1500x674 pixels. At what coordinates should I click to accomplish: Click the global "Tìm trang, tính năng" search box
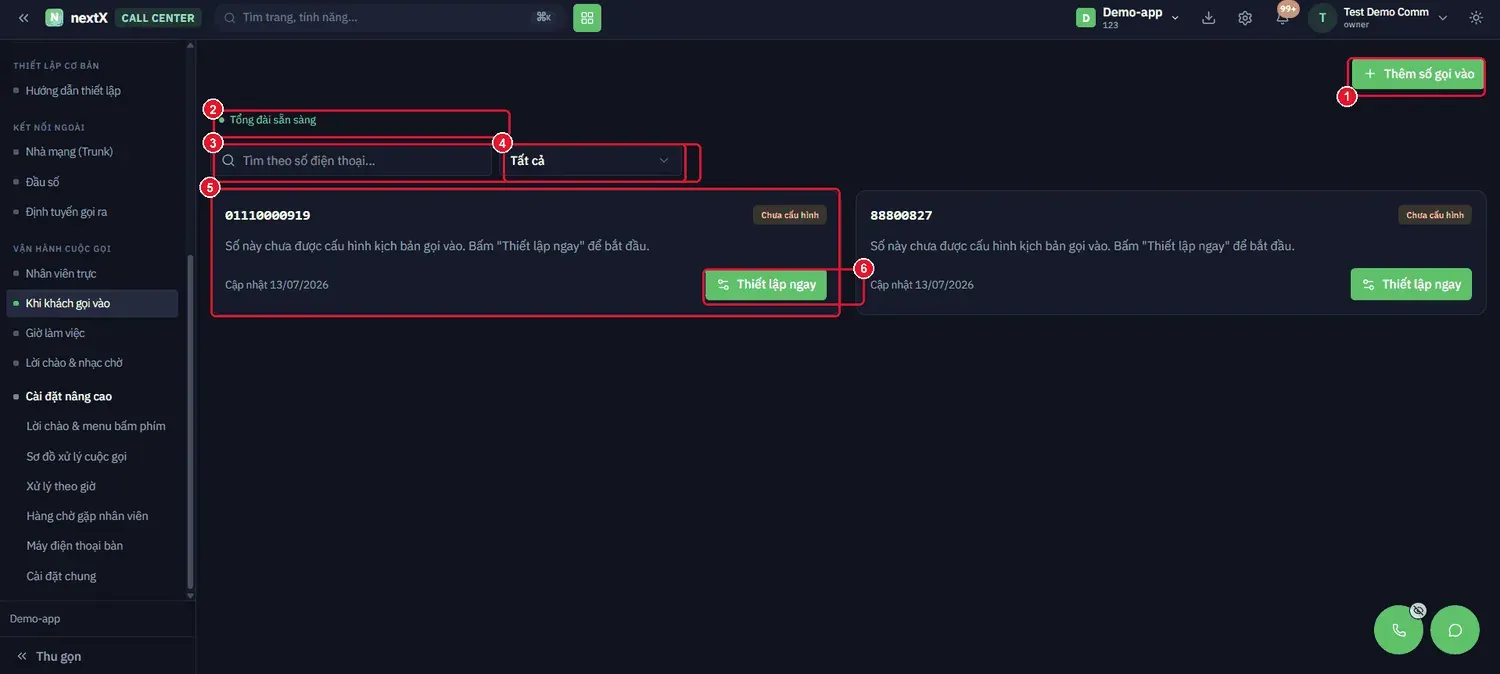(388, 18)
